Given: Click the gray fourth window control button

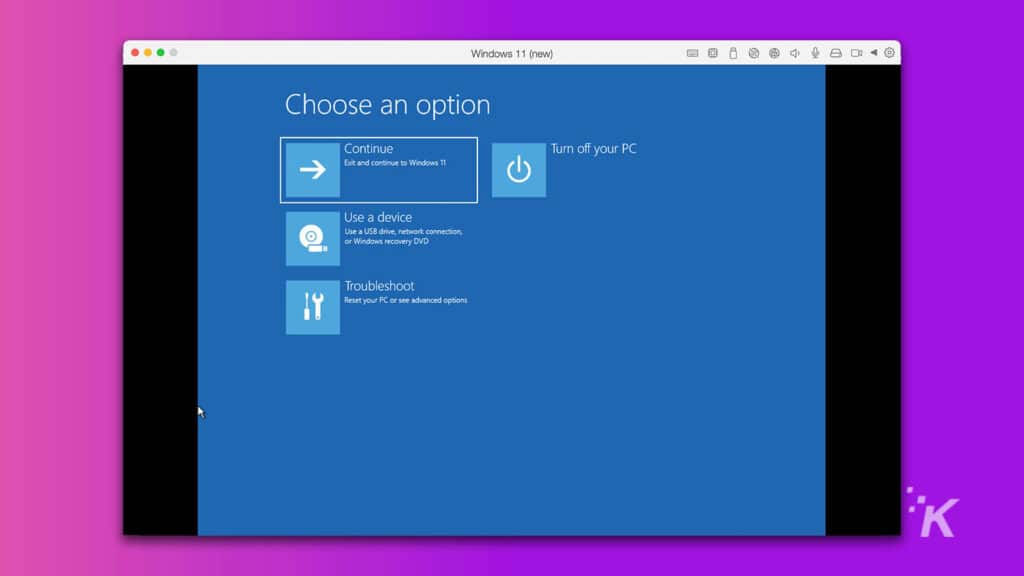Looking at the screenshot, I should [x=174, y=53].
